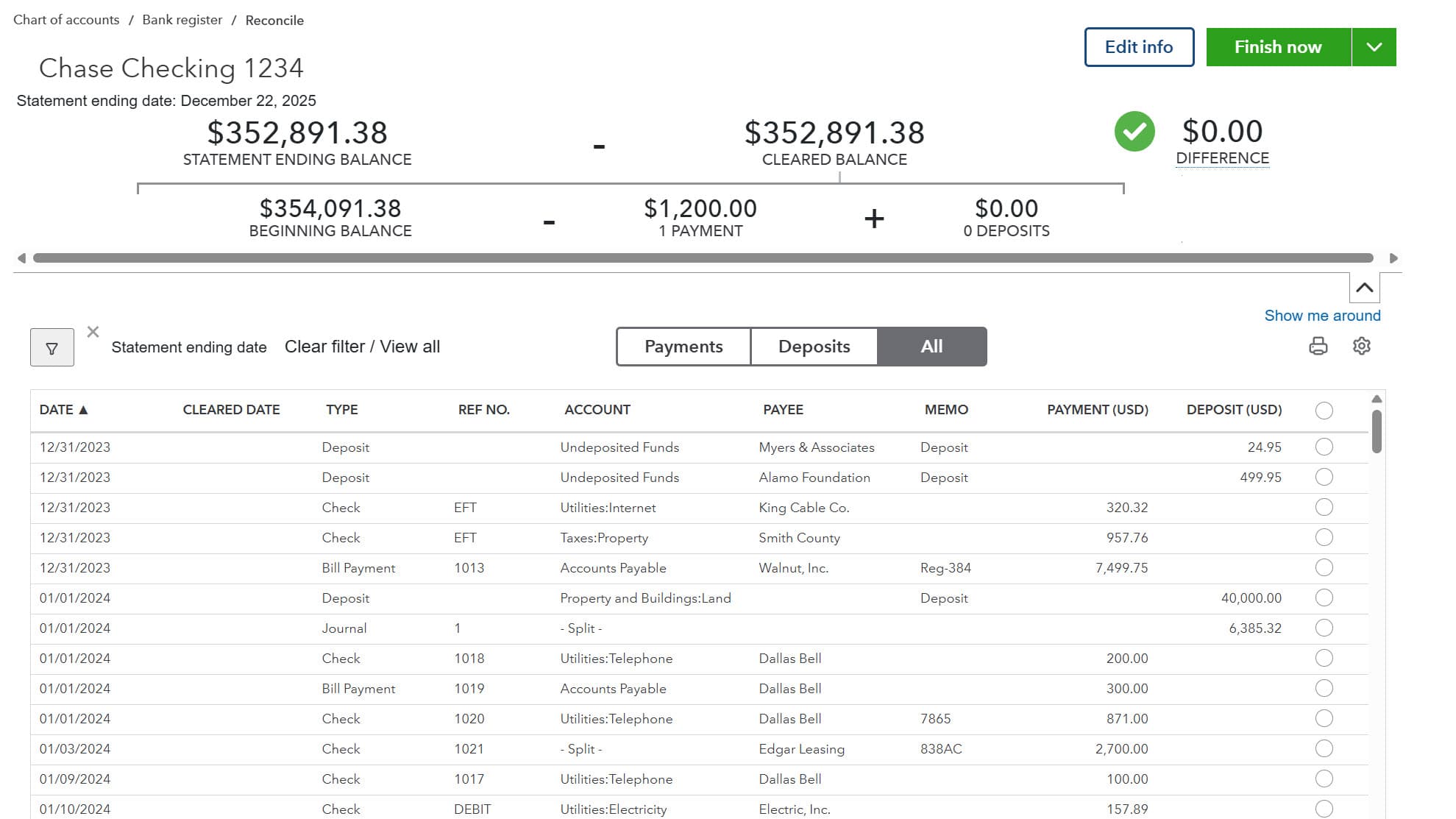The image size is (1456, 819).
Task: Switch to the Payments tab
Action: tap(683, 346)
